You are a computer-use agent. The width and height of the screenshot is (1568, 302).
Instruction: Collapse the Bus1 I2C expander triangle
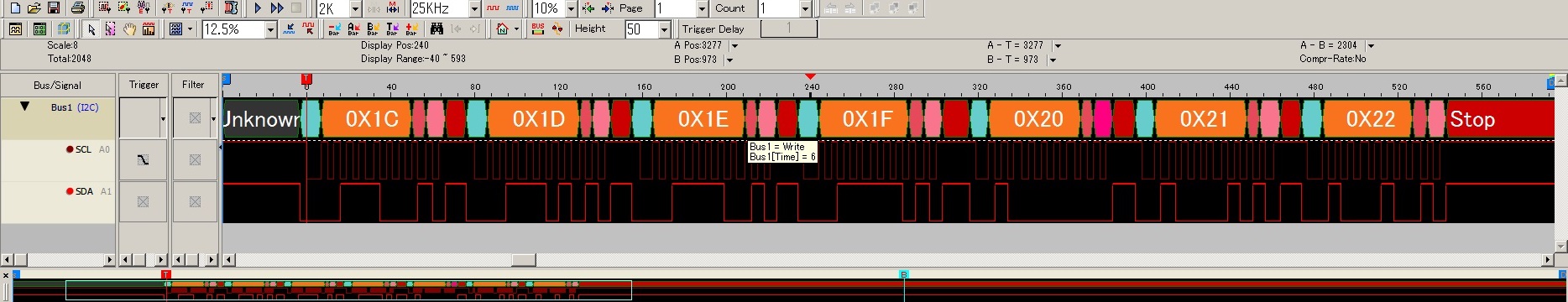pos(24,107)
